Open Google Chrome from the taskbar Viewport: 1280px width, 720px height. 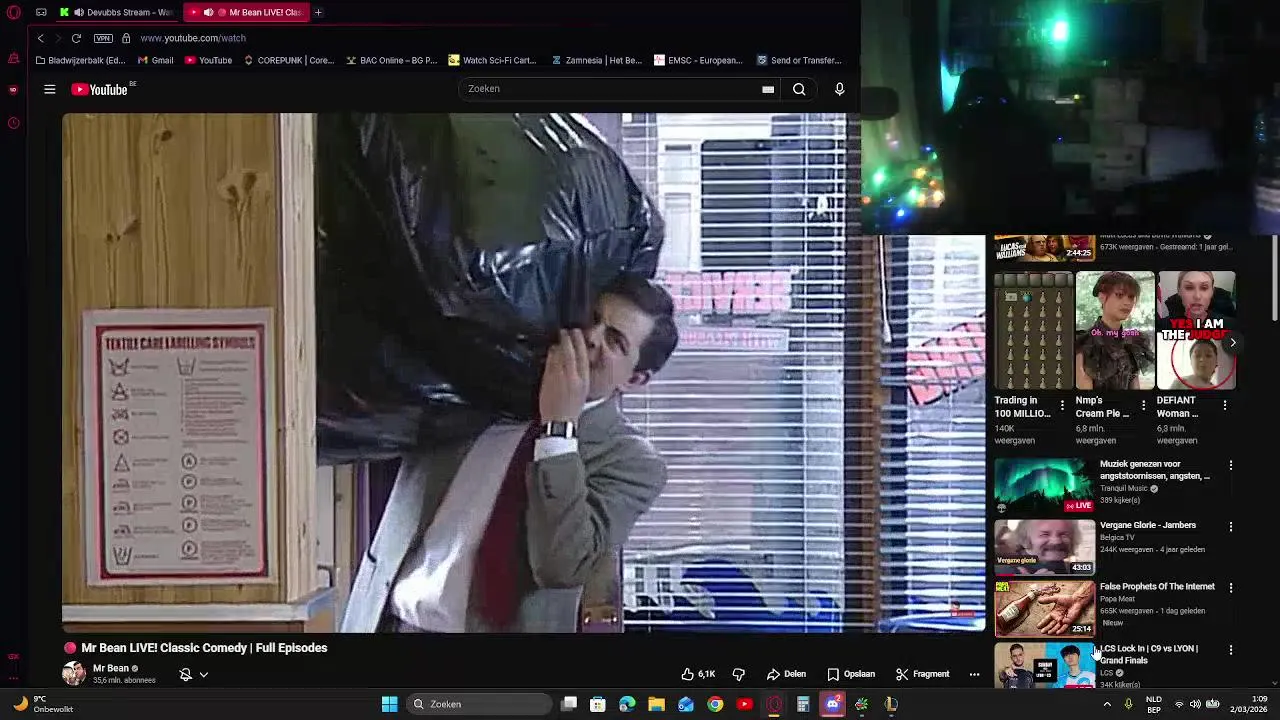pyautogui.click(x=715, y=704)
